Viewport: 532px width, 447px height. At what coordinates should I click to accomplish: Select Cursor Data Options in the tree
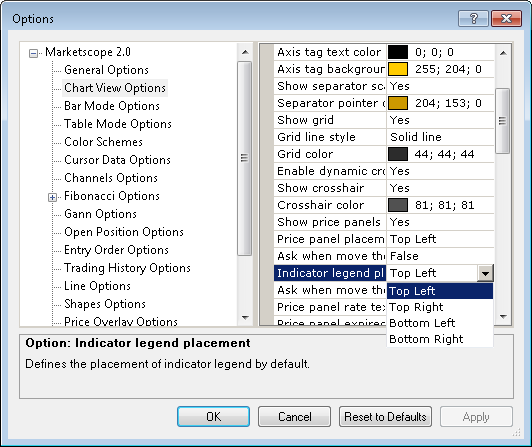(x=117, y=160)
